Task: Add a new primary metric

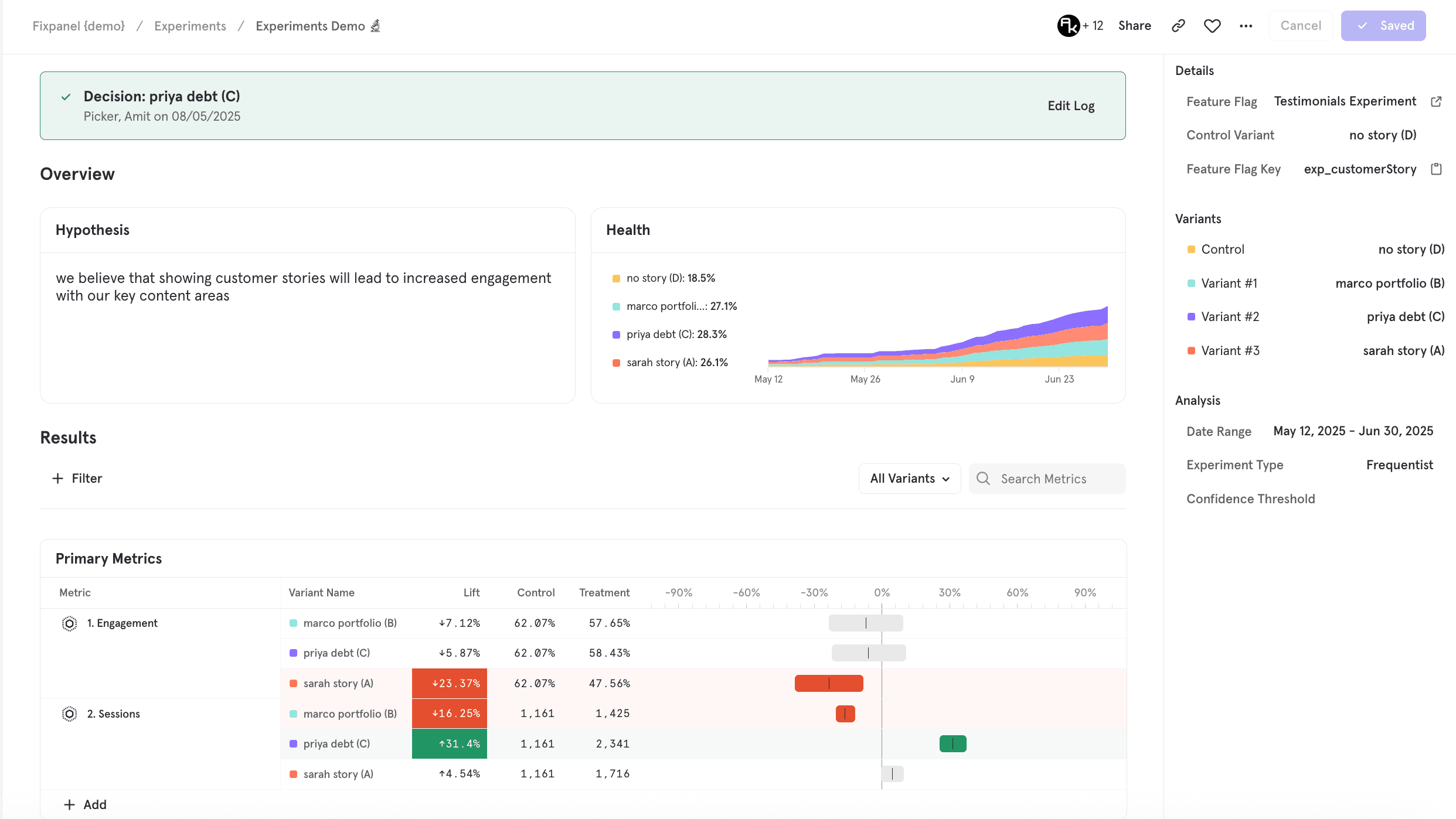Action: [85, 804]
